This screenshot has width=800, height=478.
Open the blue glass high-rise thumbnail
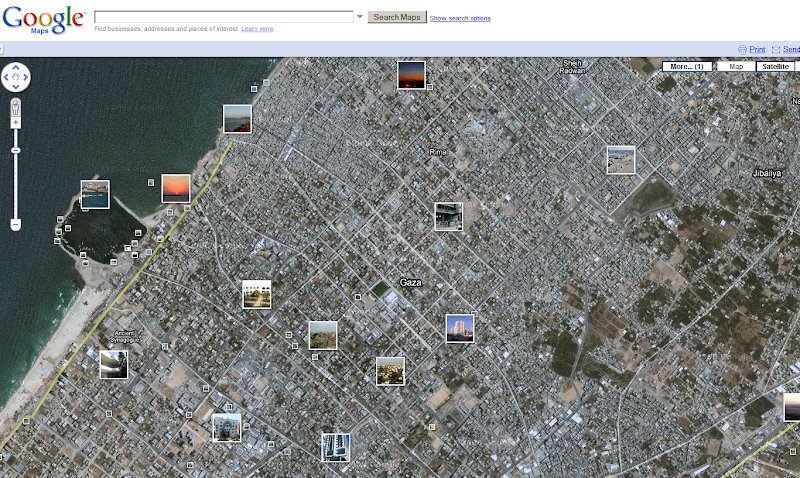point(336,447)
